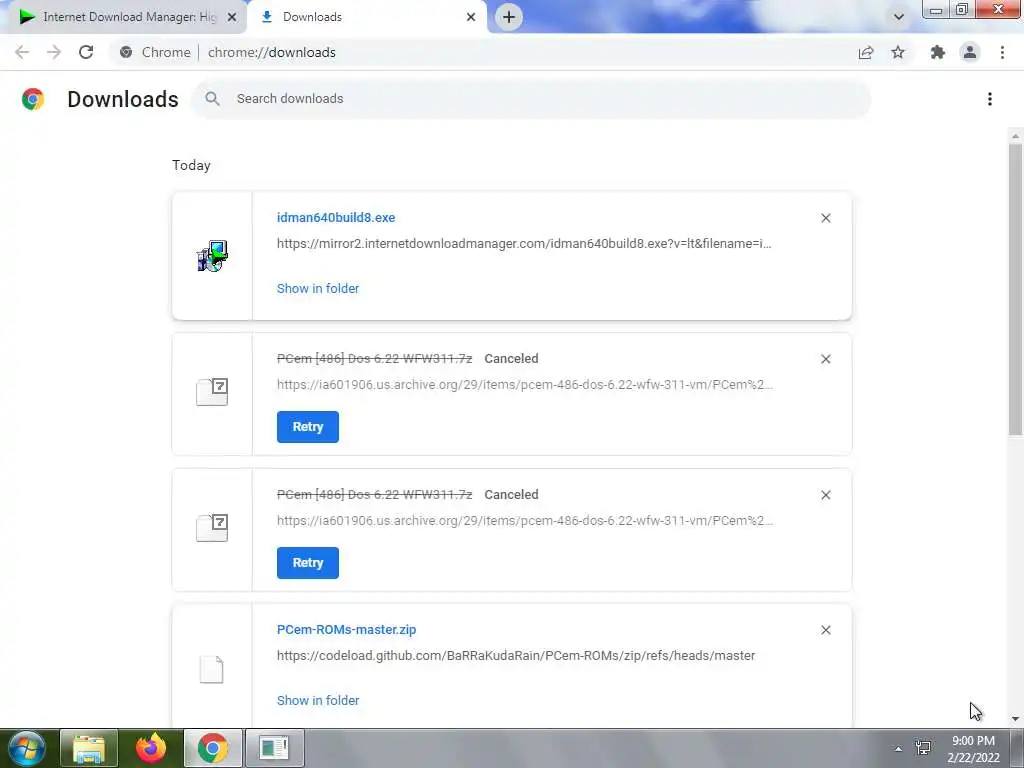The image size is (1024, 768).
Task: Open Firefox from taskbar
Action: (x=151, y=748)
